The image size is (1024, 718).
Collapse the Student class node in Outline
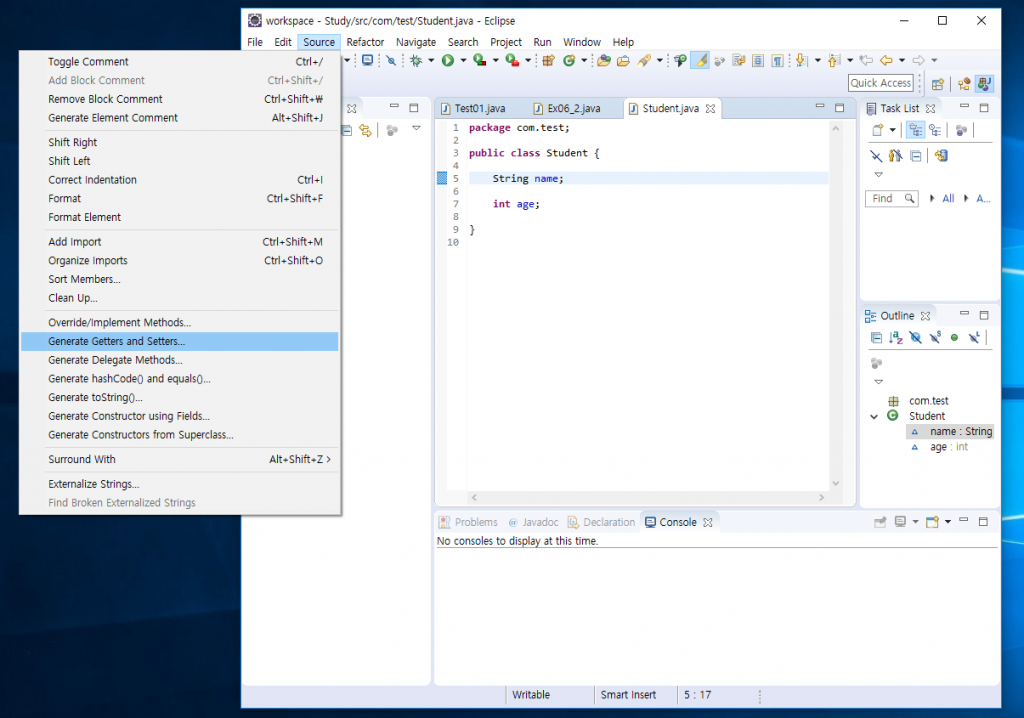coord(874,416)
